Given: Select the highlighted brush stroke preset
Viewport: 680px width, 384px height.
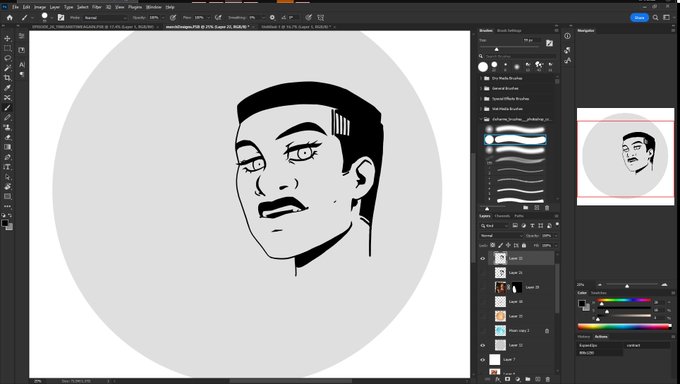Looking at the screenshot, I should 515,139.
